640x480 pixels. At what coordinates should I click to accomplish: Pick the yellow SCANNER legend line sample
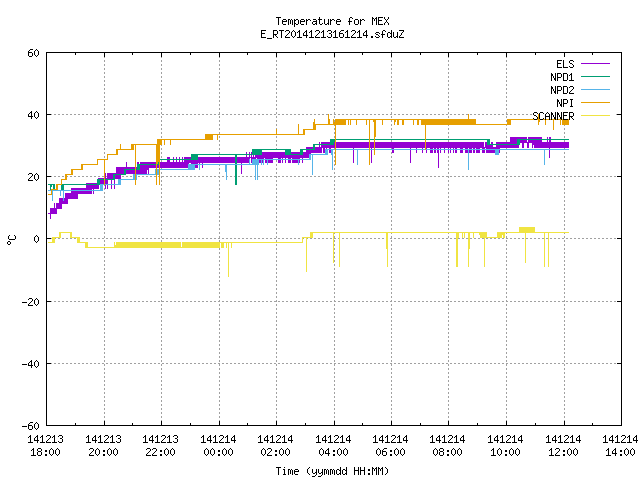pos(595,116)
